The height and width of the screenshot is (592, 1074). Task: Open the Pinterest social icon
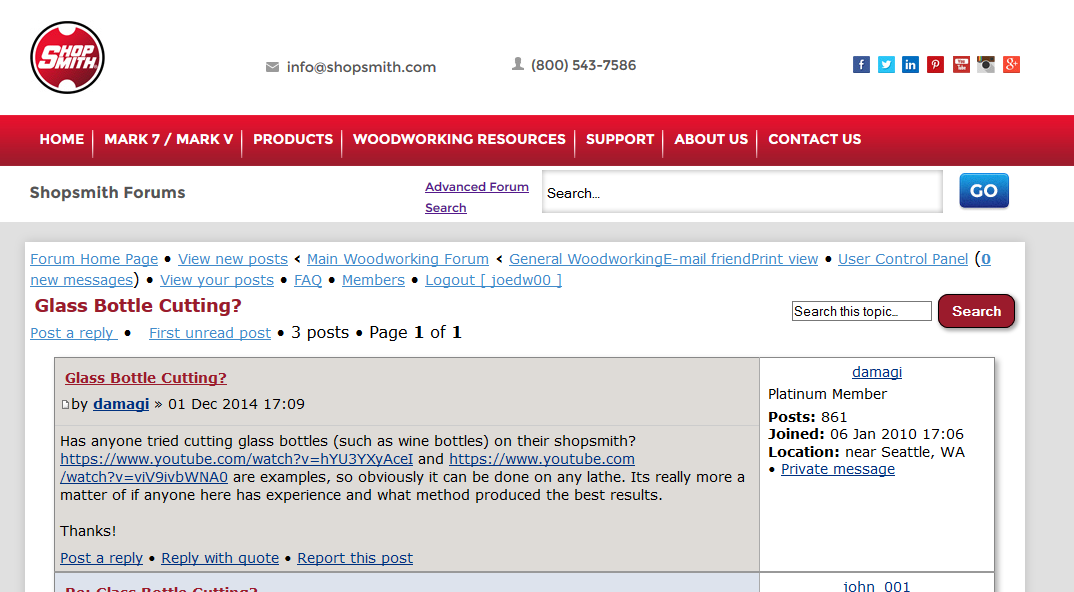(x=936, y=64)
